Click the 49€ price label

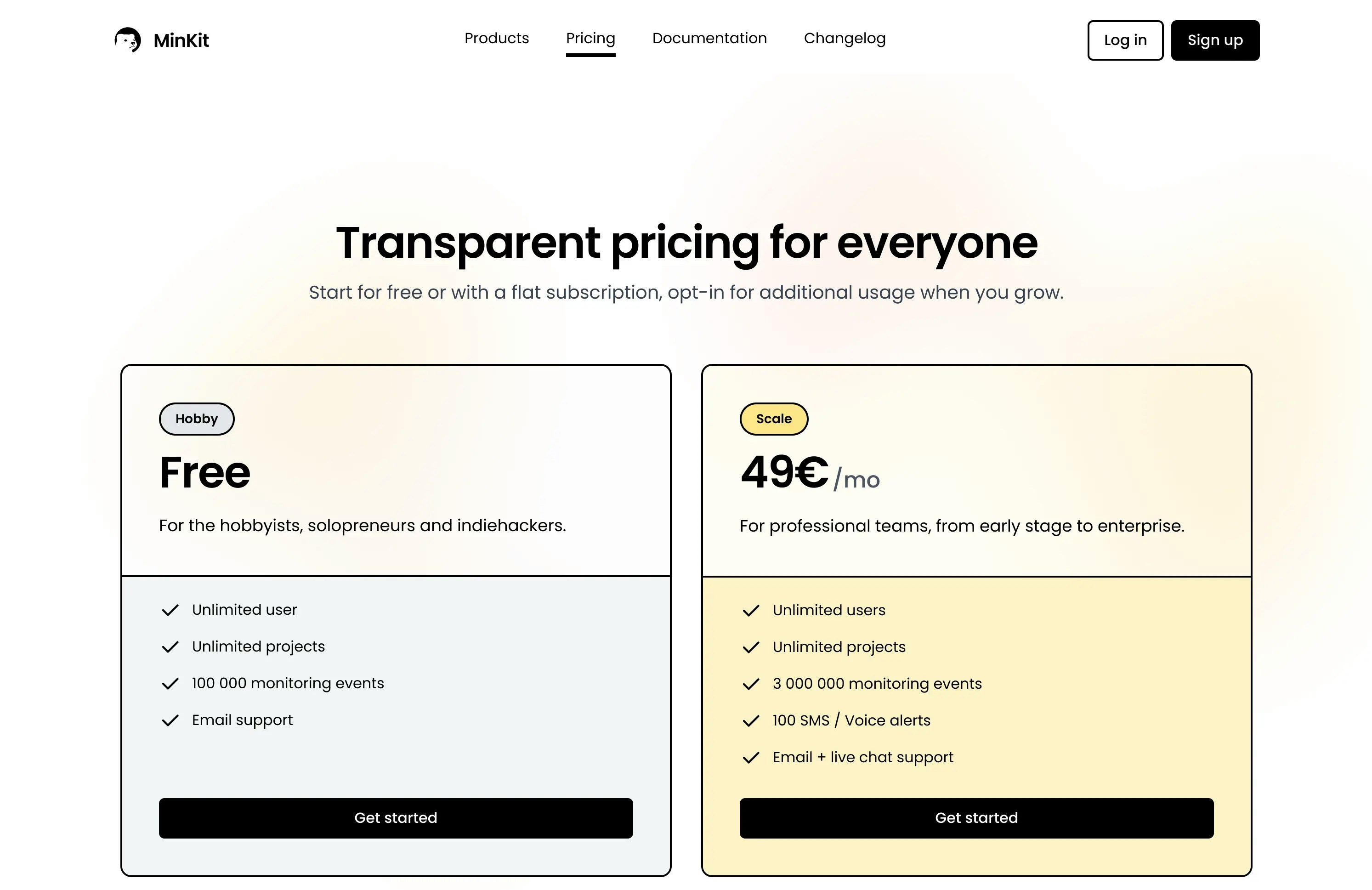(785, 472)
